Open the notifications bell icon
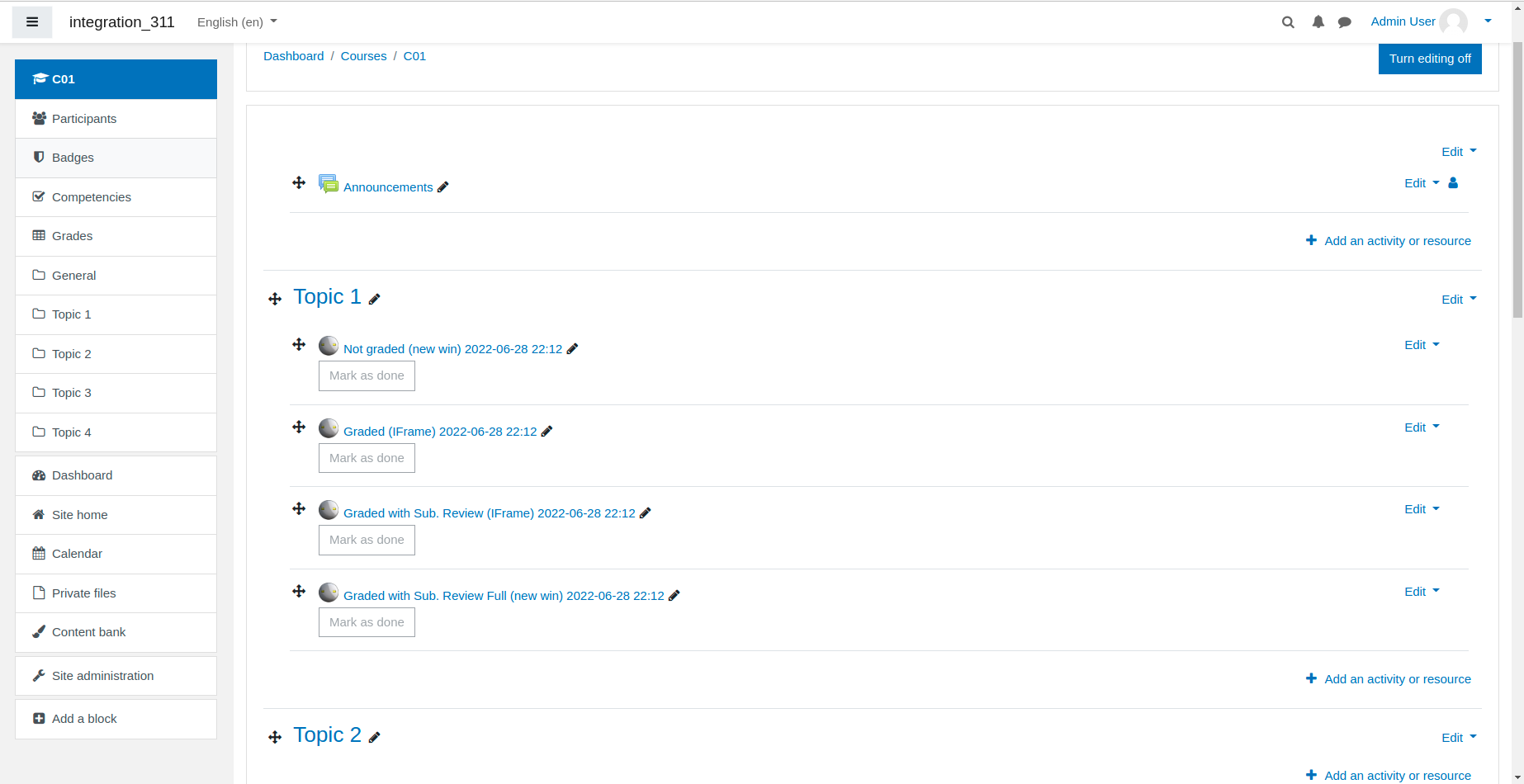Screen dimensions: 1524x784 (1318, 22)
